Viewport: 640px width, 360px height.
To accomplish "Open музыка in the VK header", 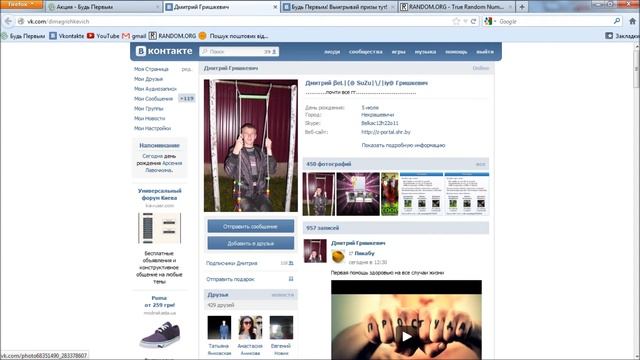I will tap(425, 52).
